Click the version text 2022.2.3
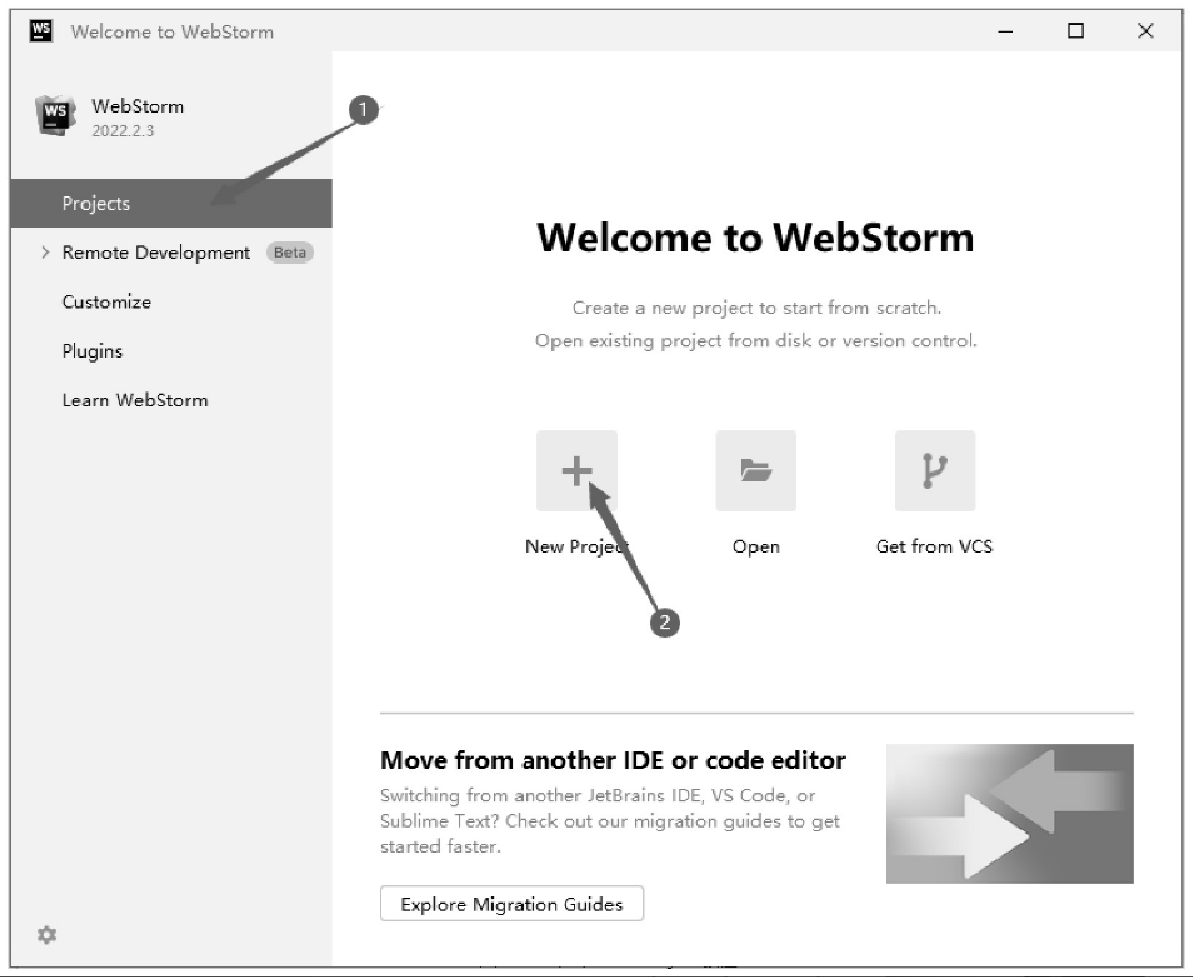1193x977 pixels. pos(123,131)
